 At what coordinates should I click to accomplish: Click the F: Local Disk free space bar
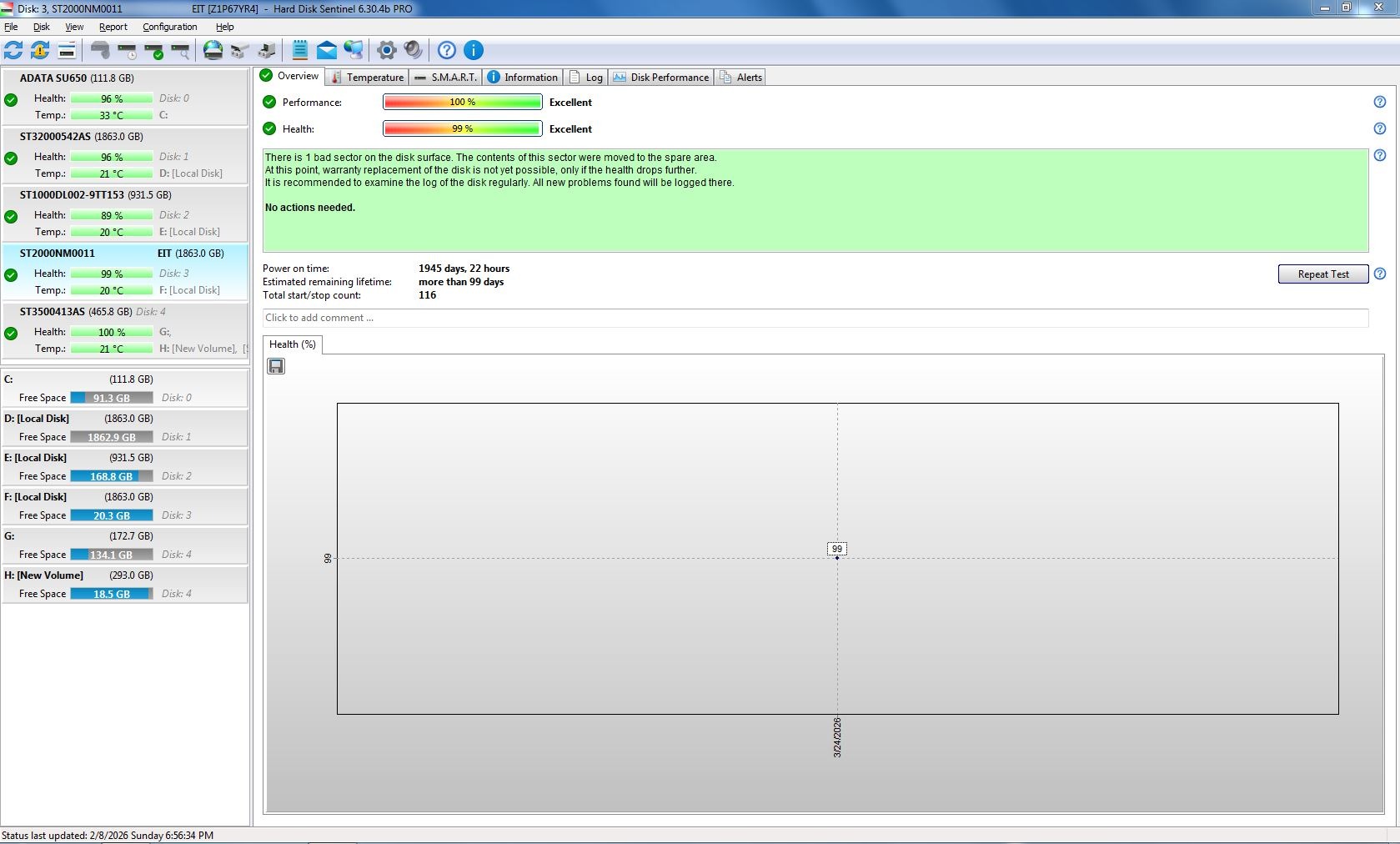point(112,515)
